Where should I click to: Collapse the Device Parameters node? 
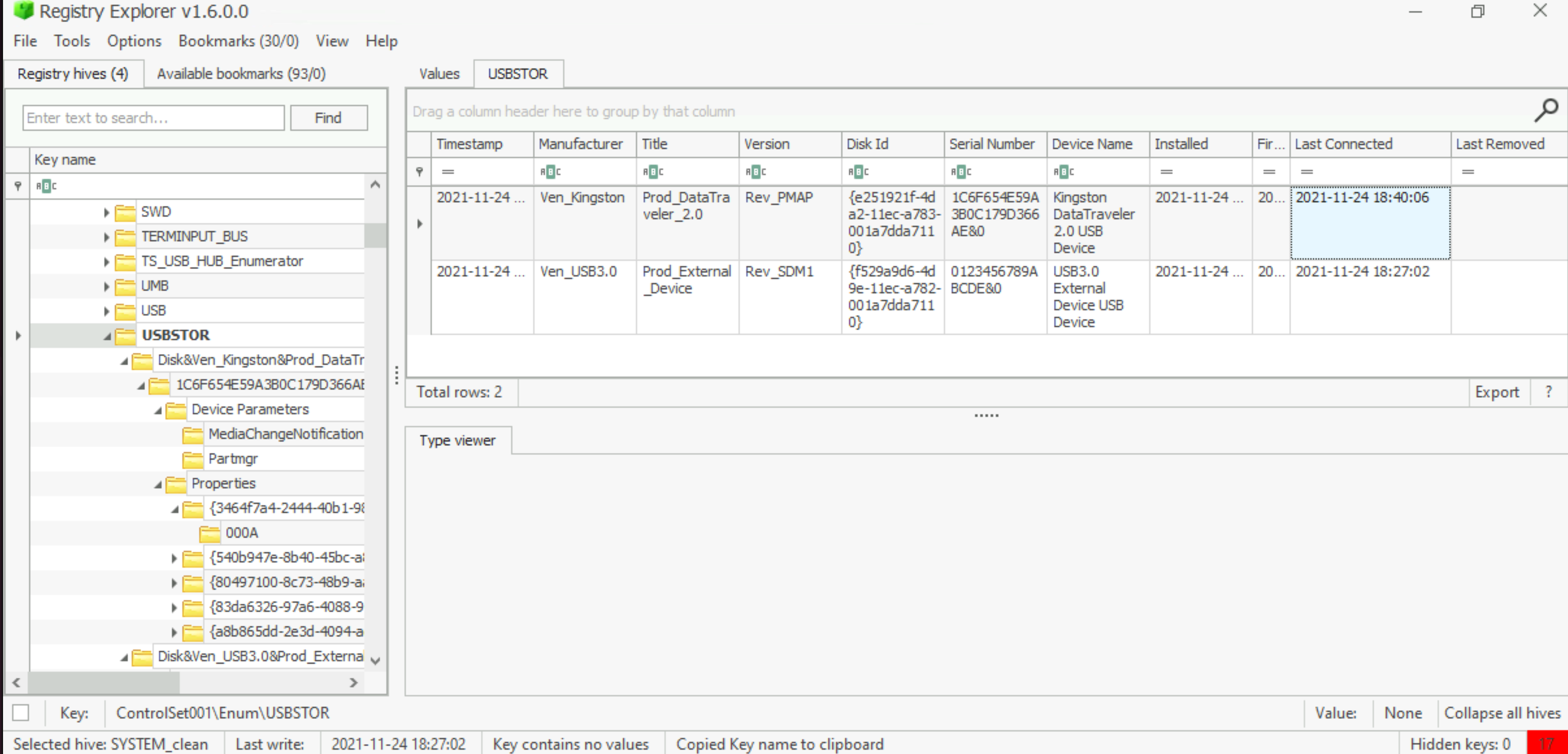158,410
